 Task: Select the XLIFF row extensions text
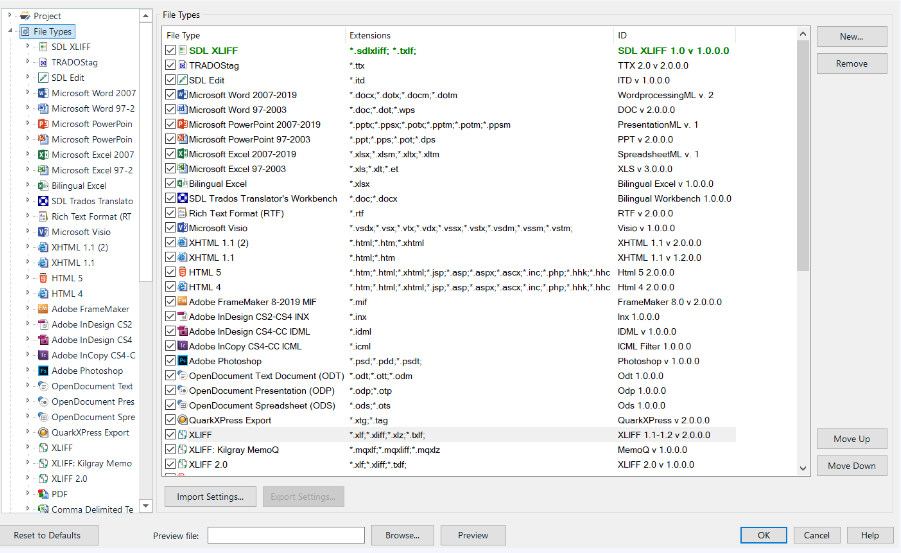(x=387, y=435)
